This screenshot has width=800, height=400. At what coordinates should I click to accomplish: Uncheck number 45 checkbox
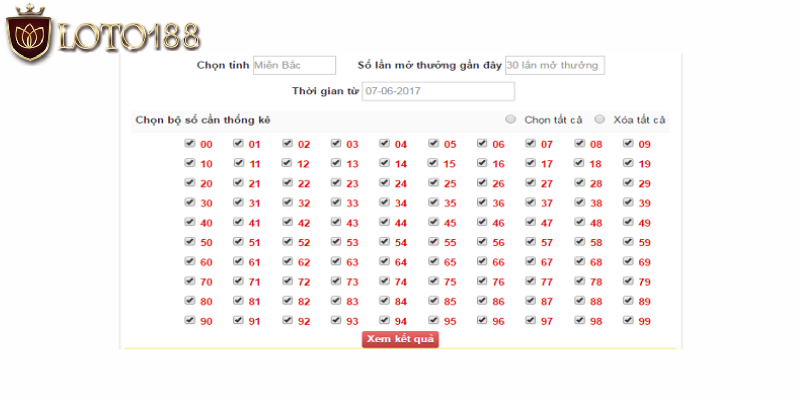(x=433, y=222)
